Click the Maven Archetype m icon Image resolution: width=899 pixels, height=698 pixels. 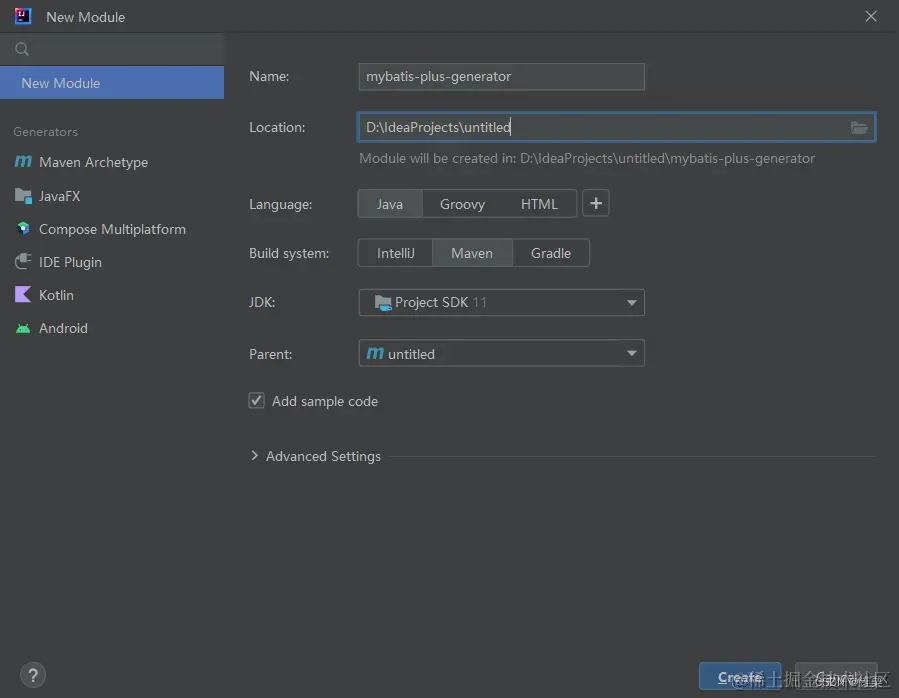click(23, 162)
